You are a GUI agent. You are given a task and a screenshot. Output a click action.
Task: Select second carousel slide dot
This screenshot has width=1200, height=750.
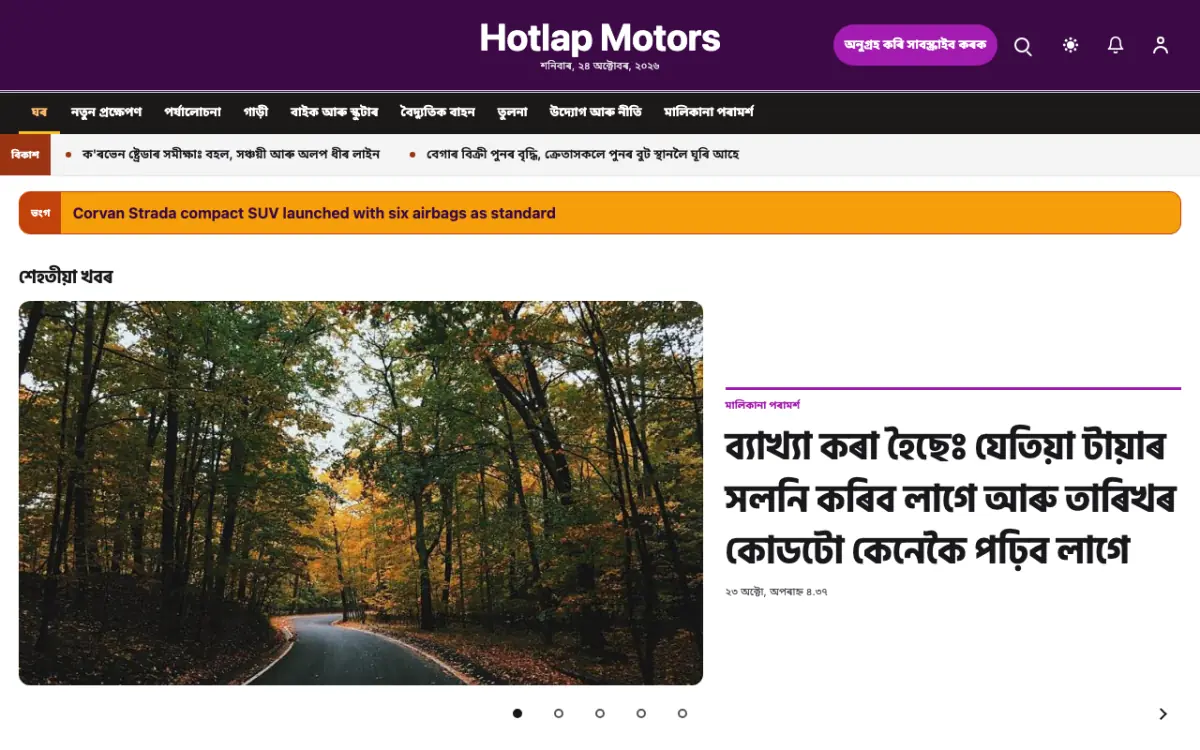click(559, 713)
